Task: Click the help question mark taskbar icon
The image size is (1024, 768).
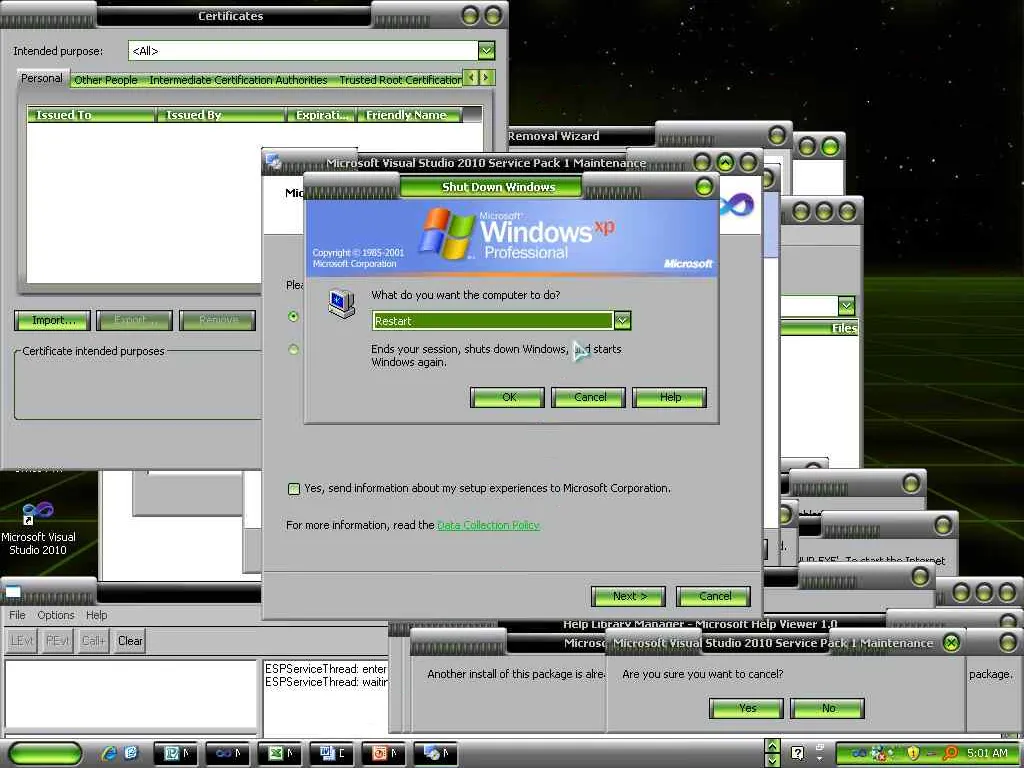Action: pyautogui.click(x=797, y=753)
